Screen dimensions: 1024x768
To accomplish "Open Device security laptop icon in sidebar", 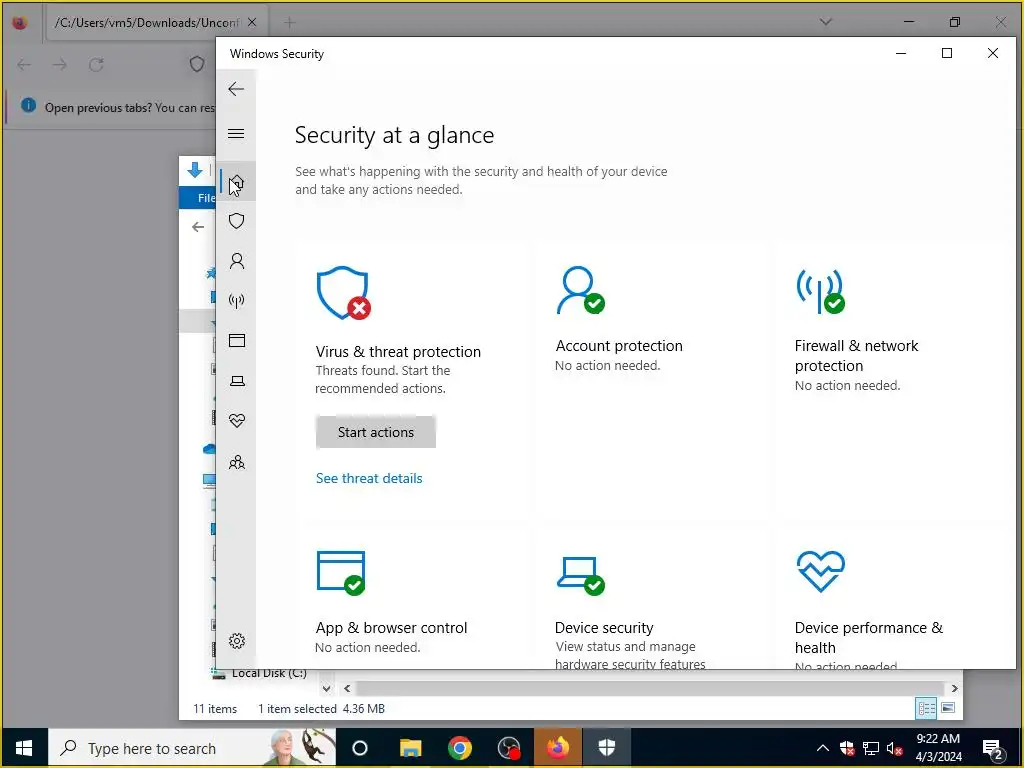I will tap(236, 381).
